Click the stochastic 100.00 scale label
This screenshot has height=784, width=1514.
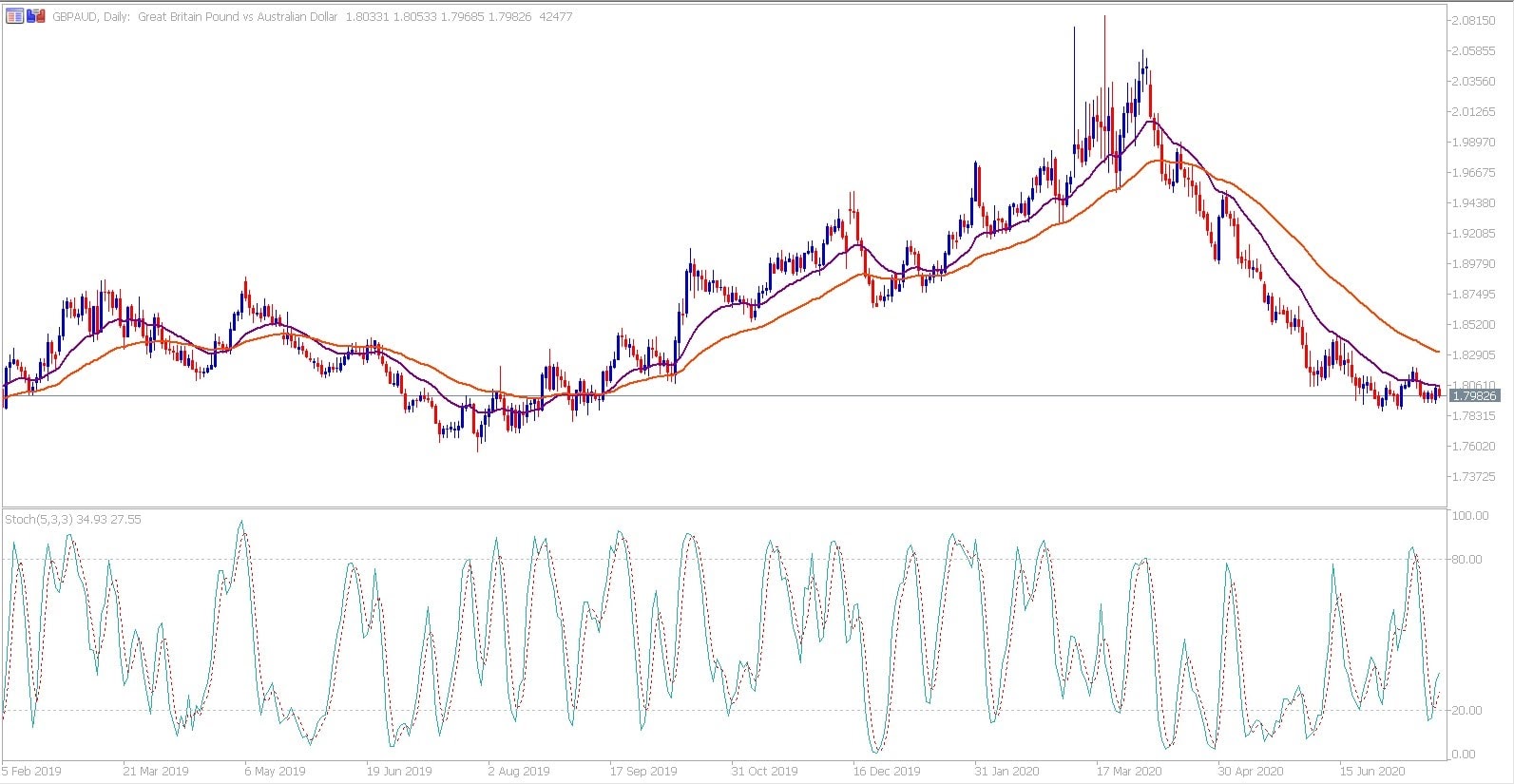1469,515
